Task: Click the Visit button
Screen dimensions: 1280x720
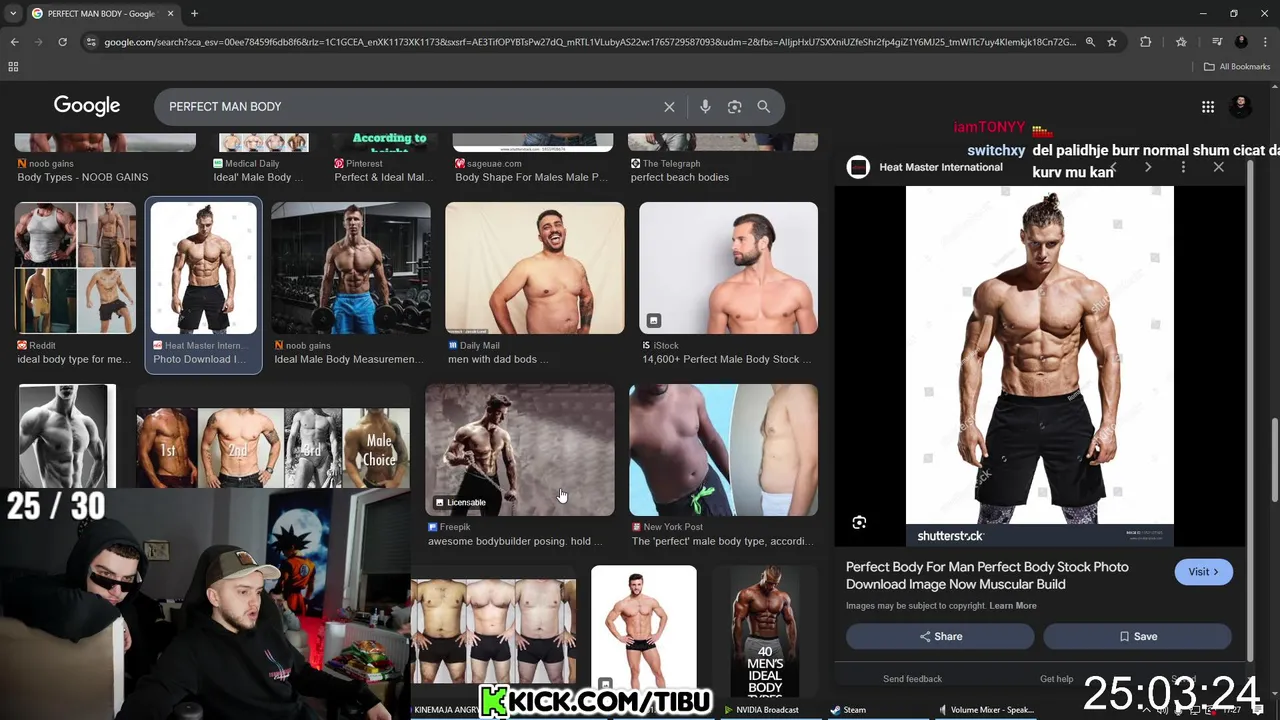Action: point(1203,572)
